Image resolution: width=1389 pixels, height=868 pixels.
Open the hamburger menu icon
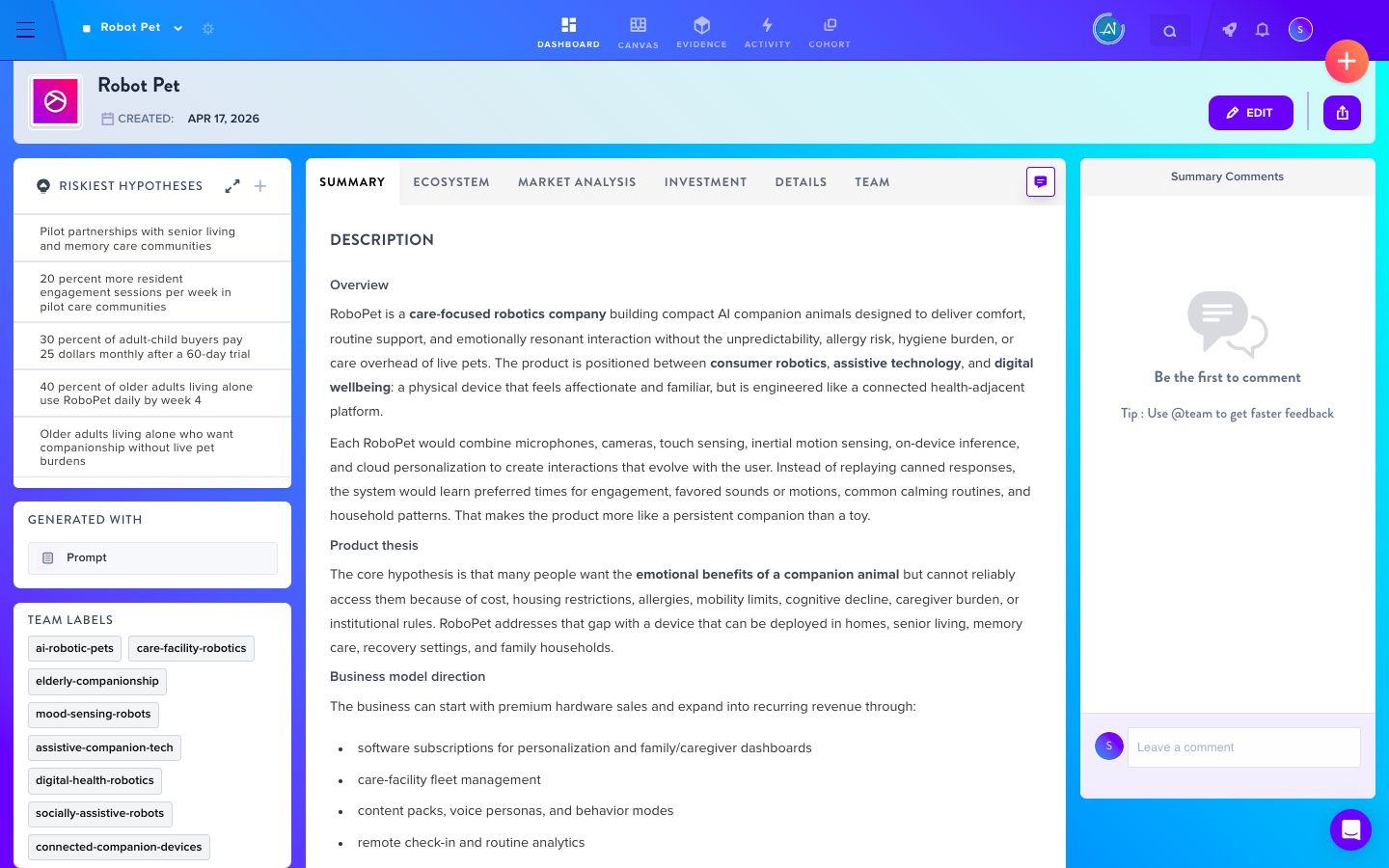tap(26, 30)
